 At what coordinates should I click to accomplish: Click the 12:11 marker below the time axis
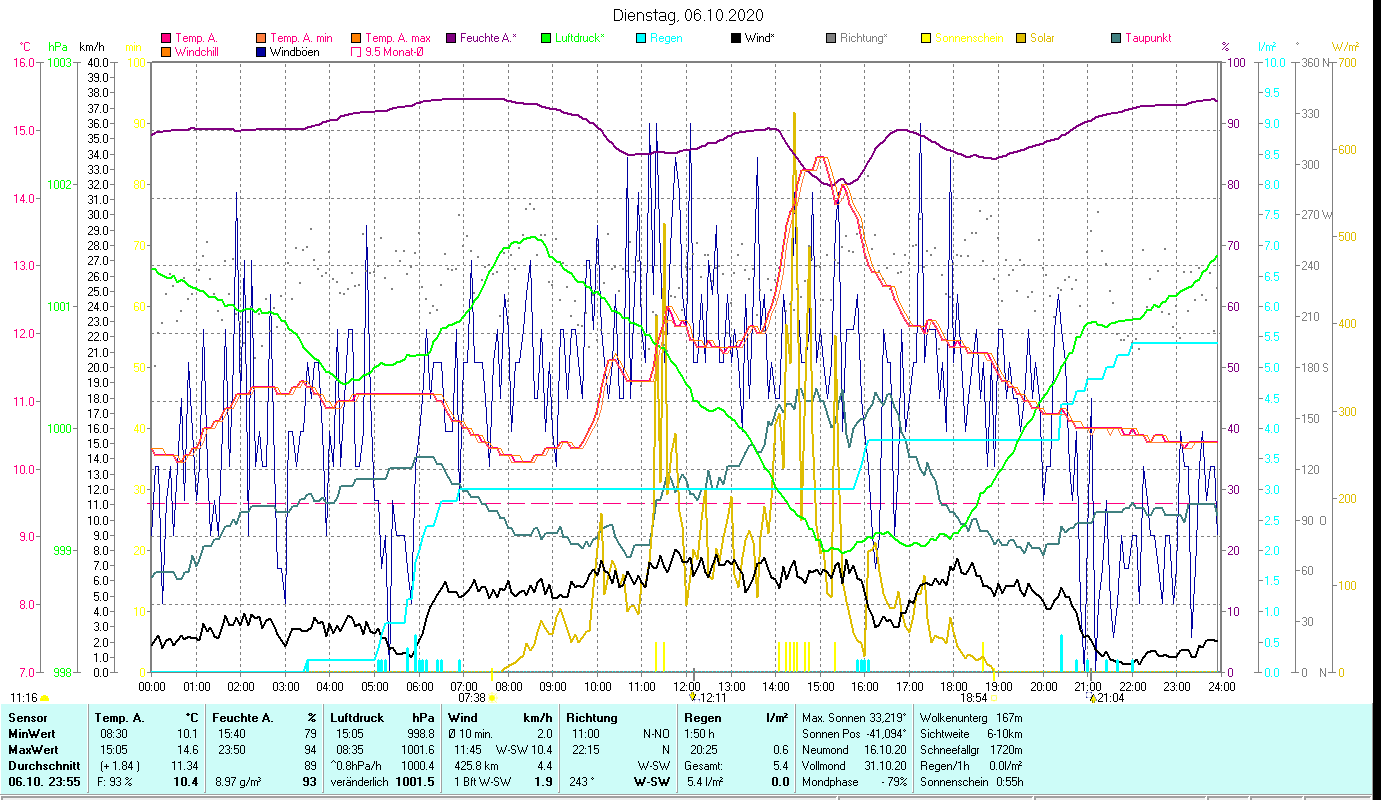tap(708, 697)
